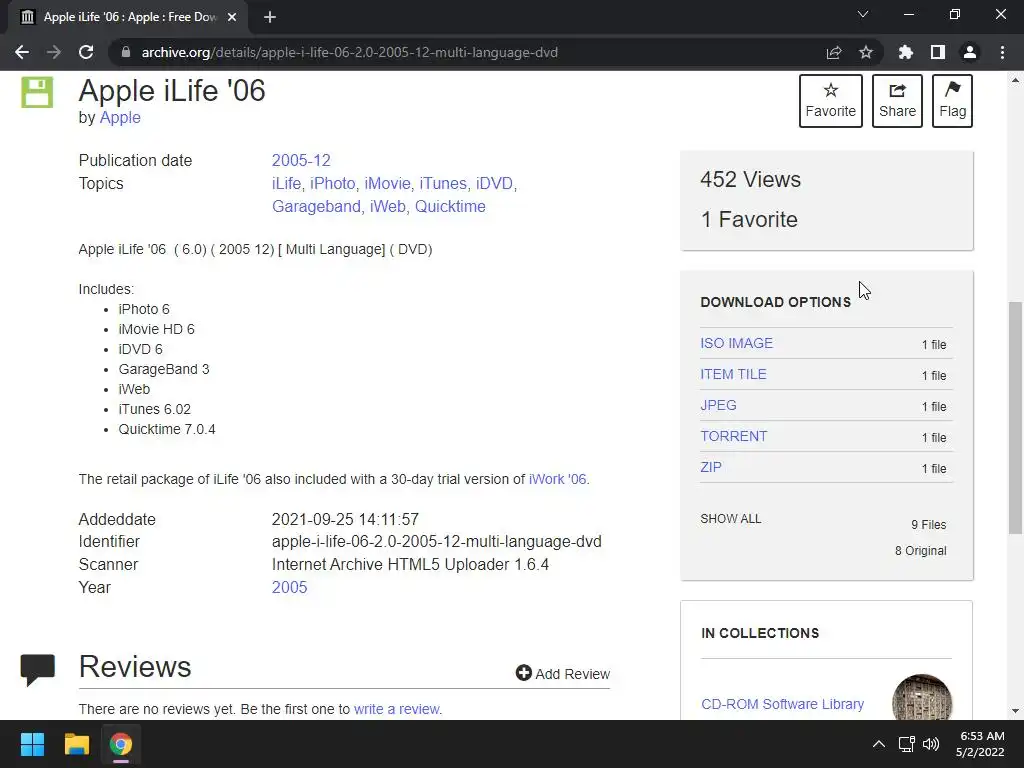The height and width of the screenshot is (768, 1024).
Task: Select the Apple iLife '06 browser tab
Action: coord(128,17)
